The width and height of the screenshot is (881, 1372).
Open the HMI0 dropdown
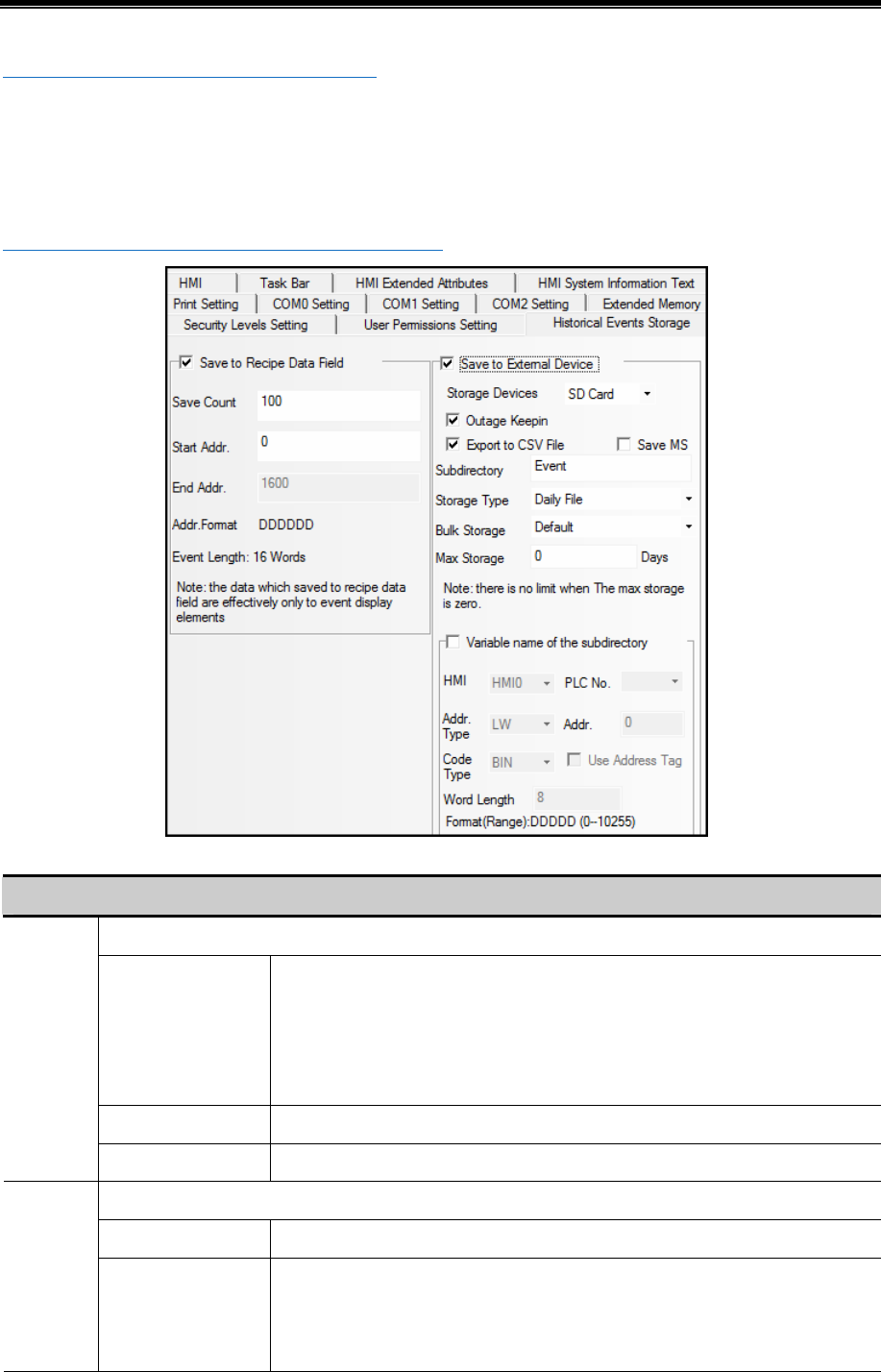tap(521, 682)
